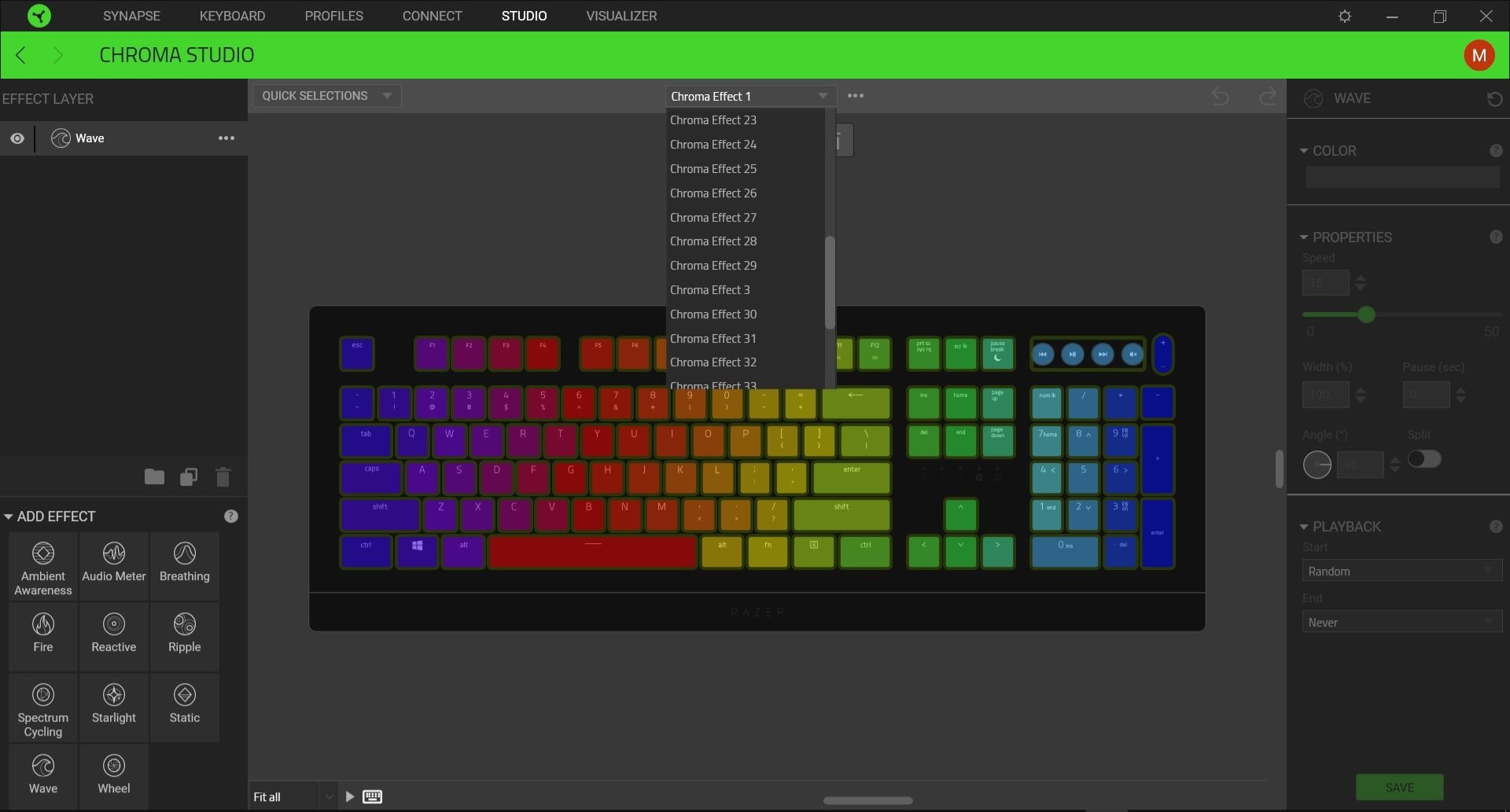The width and height of the screenshot is (1510, 812).
Task: Click the undo arrow
Action: [x=1221, y=96]
